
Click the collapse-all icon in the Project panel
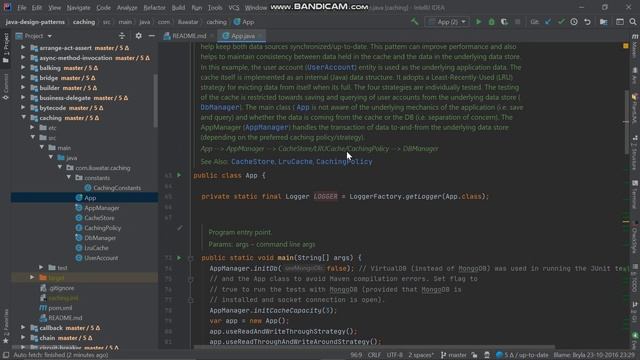click(x=122, y=36)
